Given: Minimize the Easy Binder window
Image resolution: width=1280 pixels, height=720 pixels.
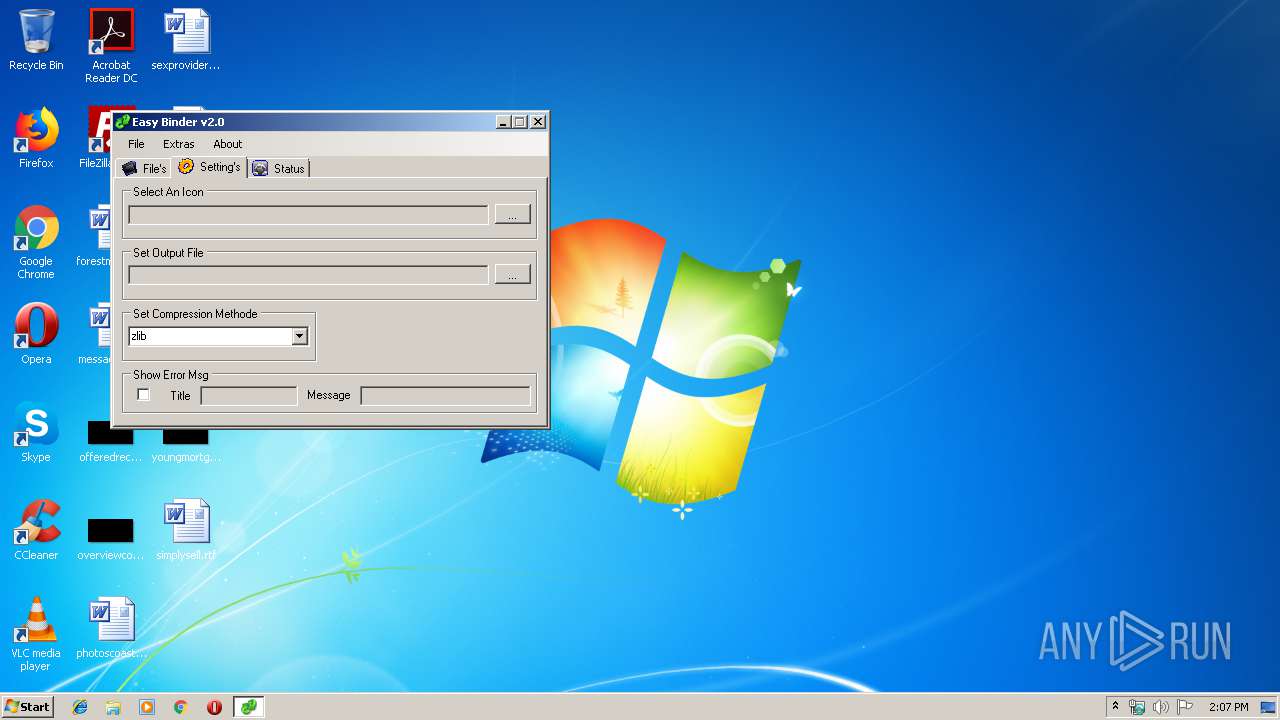Looking at the screenshot, I should (x=503, y=122).
